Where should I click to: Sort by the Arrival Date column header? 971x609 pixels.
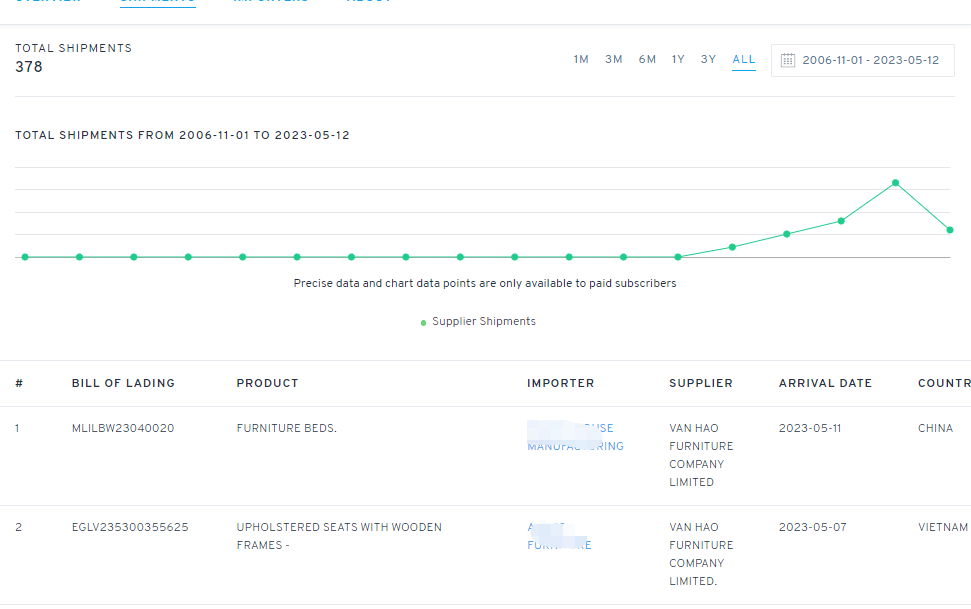825,383
